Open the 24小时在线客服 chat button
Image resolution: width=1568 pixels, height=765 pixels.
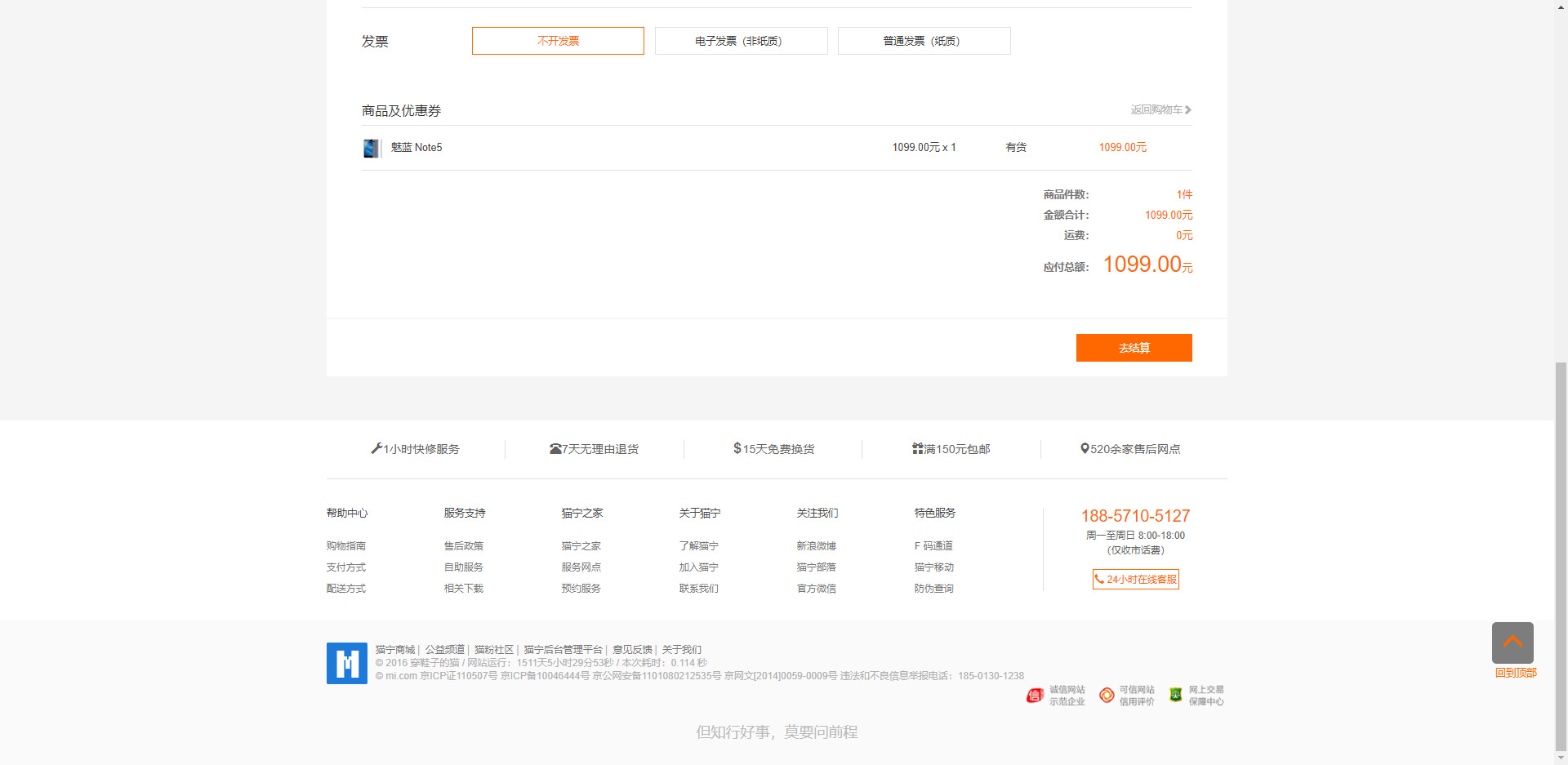[x=1135, y=579]
